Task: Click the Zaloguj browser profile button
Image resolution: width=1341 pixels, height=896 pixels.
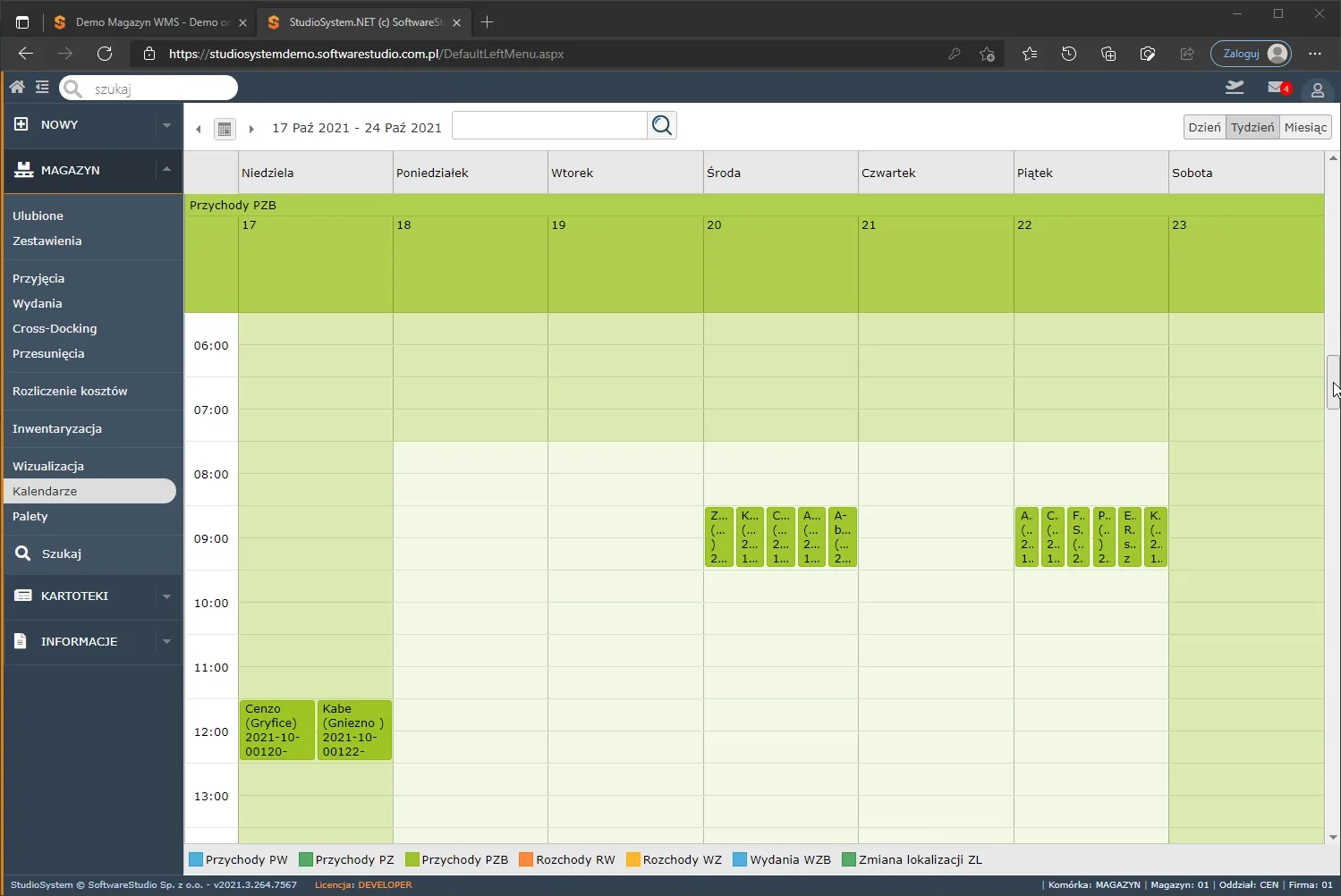Action: click(1251, 54)
